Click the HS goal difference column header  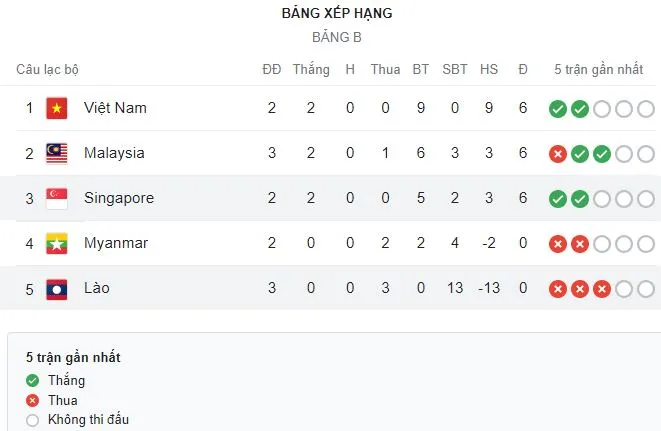[489, 69]
